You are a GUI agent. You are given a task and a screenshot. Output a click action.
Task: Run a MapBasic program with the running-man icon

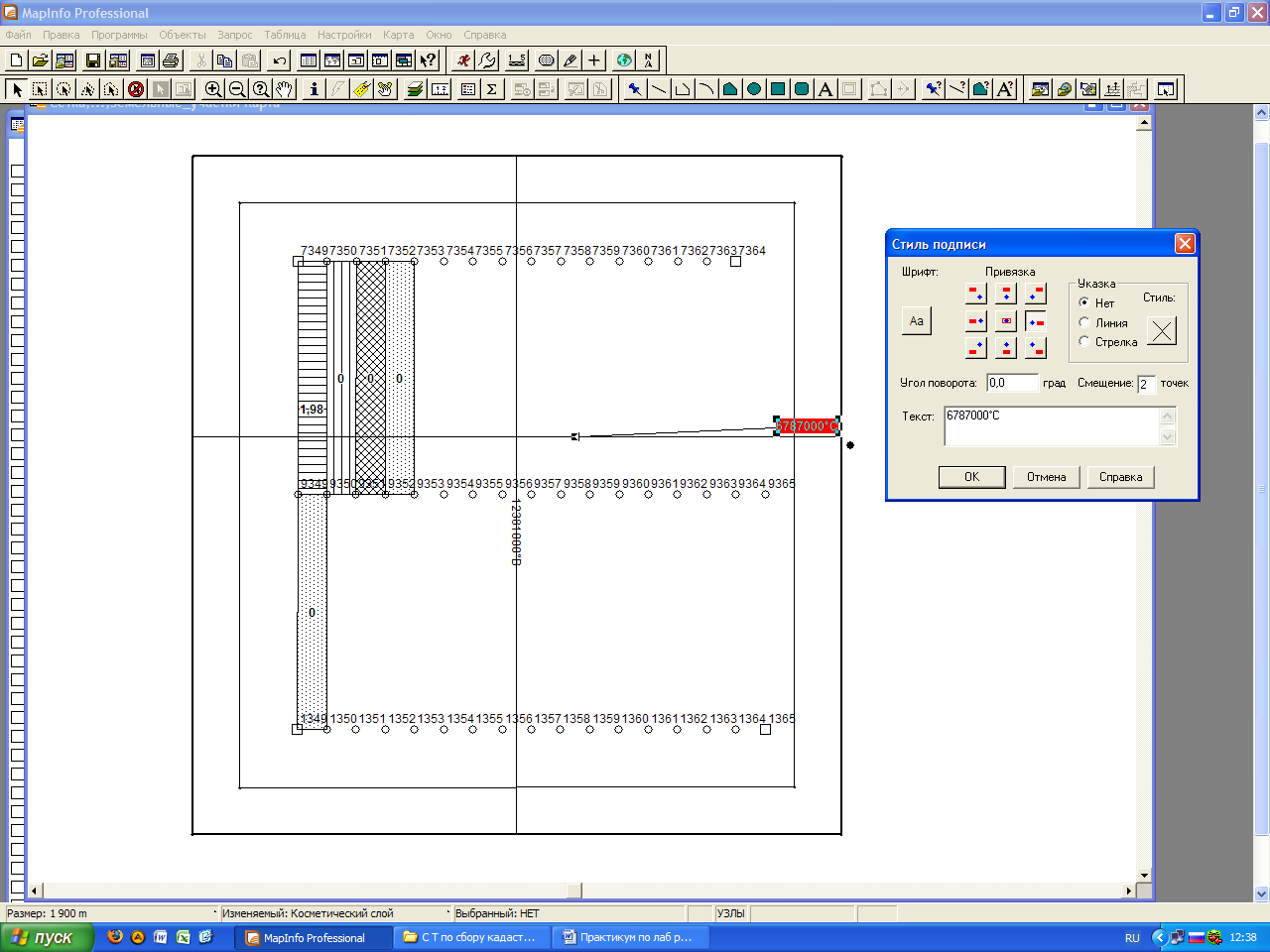[x=463, y=60]
